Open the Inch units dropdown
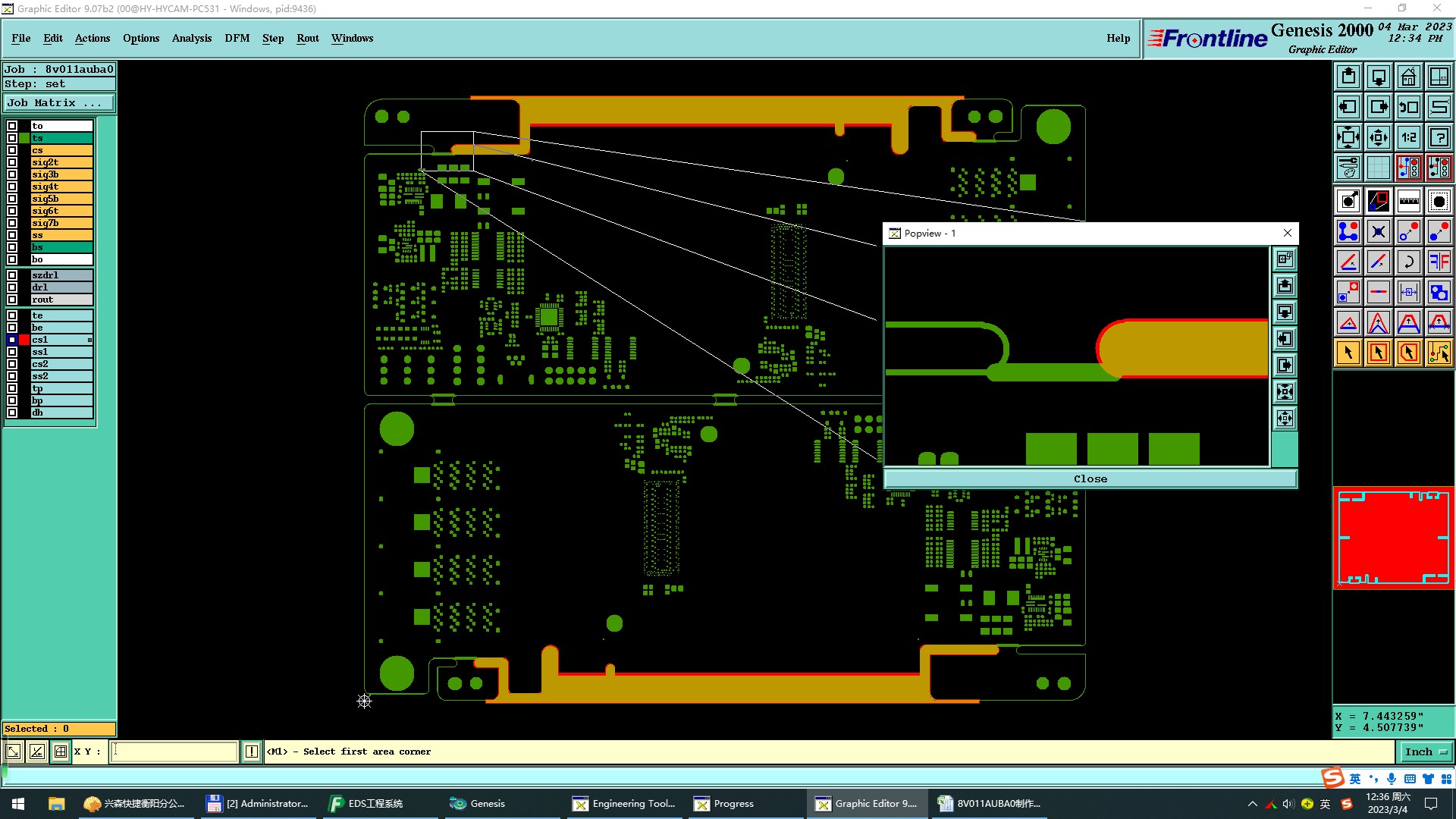1456x819 pixels. point(1425,752)
